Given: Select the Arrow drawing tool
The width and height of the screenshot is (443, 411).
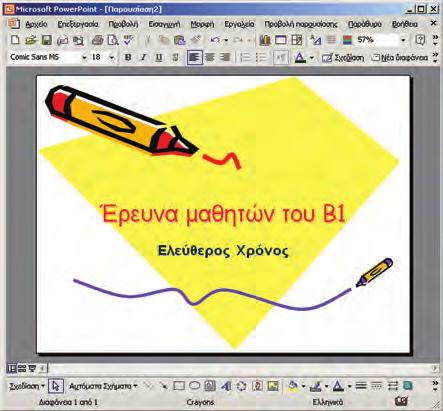Looking at the screenshot, I should coord(163,386).
